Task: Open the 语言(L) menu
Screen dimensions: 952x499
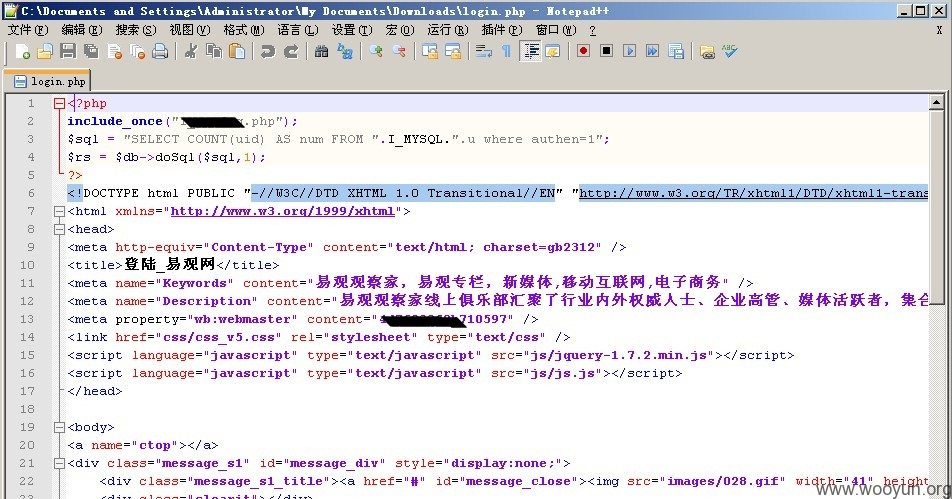Action: [298, 30]
